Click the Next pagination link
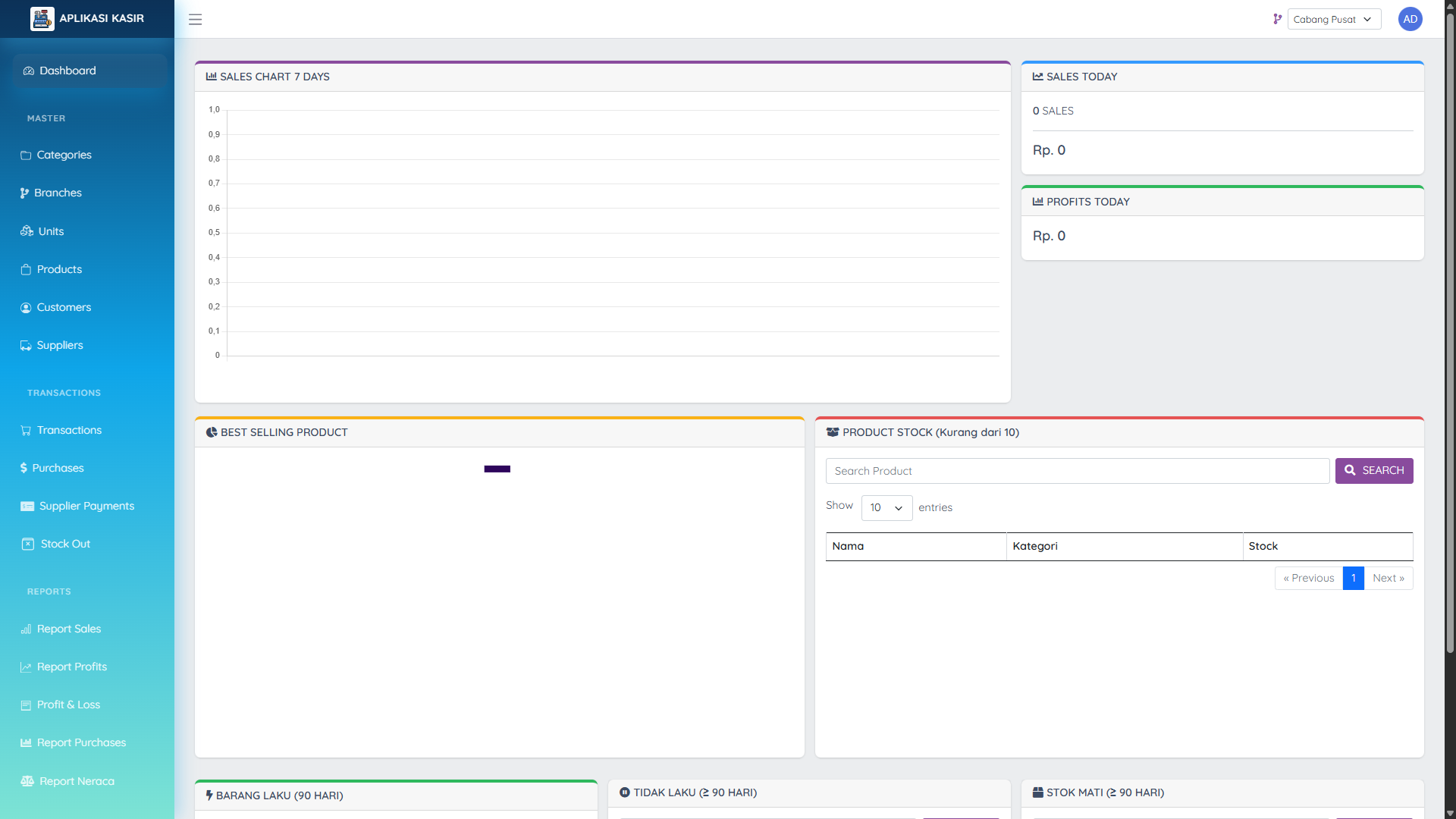1456x819 pixels. (x=1388, y=578)
